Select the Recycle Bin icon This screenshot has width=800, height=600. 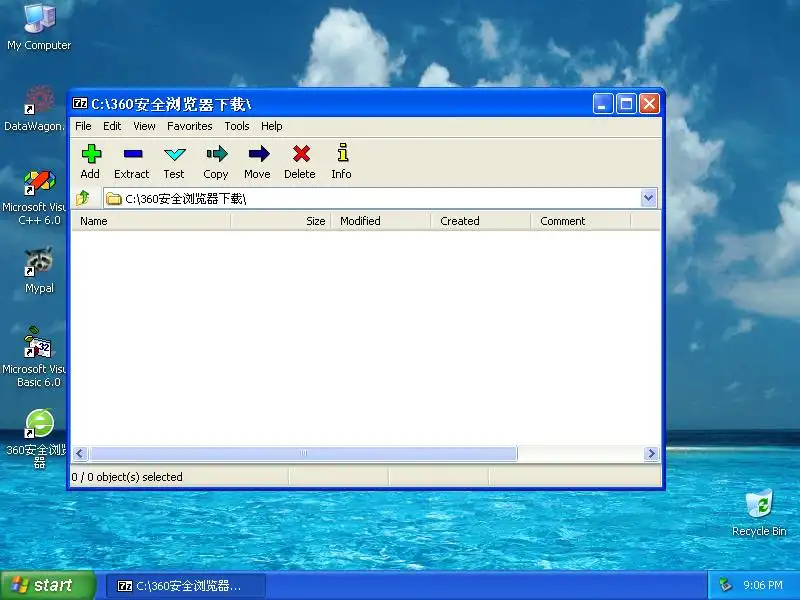click(x=759, y=513)
